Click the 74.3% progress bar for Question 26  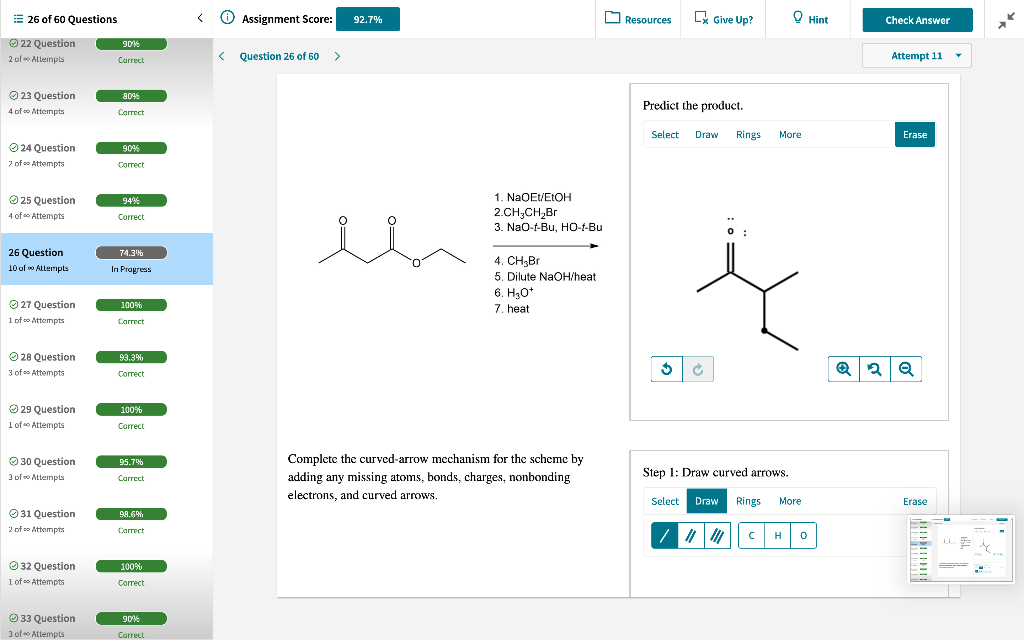pyautogui.click(x=130, y=252)
